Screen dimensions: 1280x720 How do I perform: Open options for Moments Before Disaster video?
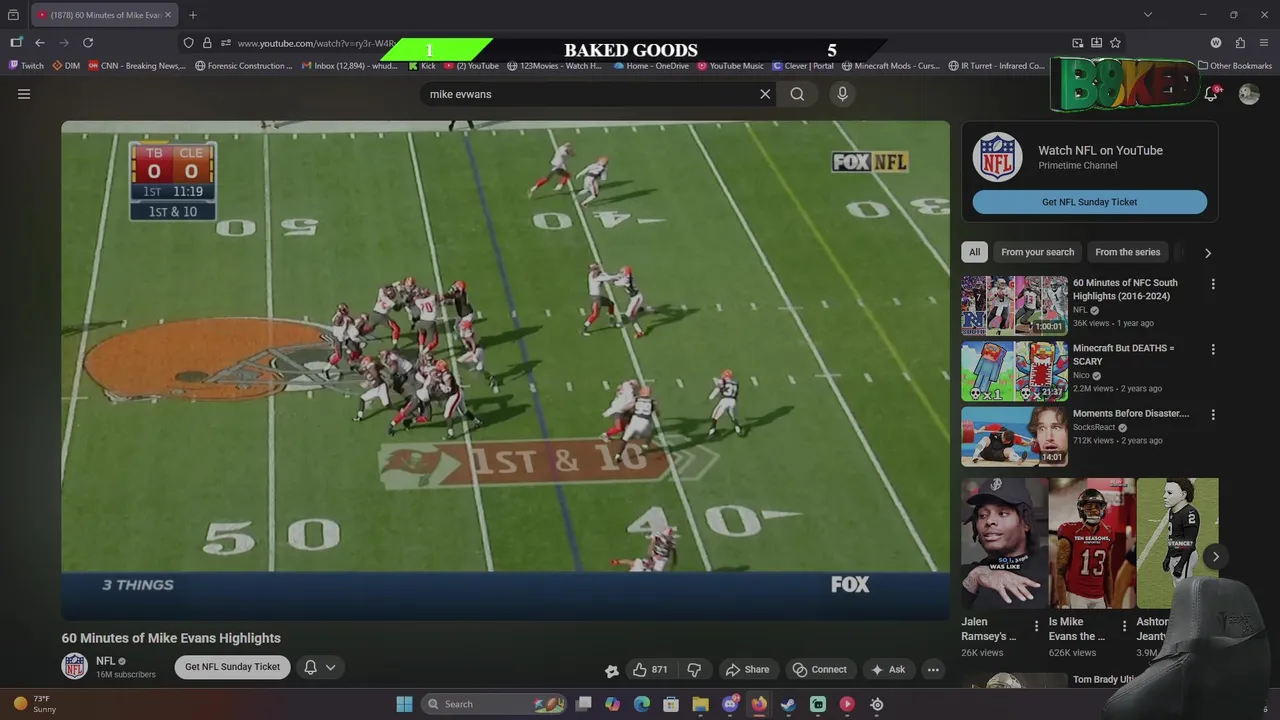click(1213, 415)
